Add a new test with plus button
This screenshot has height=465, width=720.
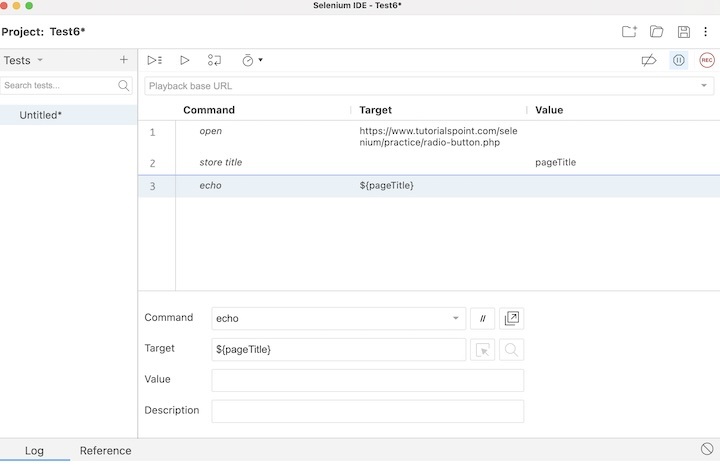pos(124,60)
